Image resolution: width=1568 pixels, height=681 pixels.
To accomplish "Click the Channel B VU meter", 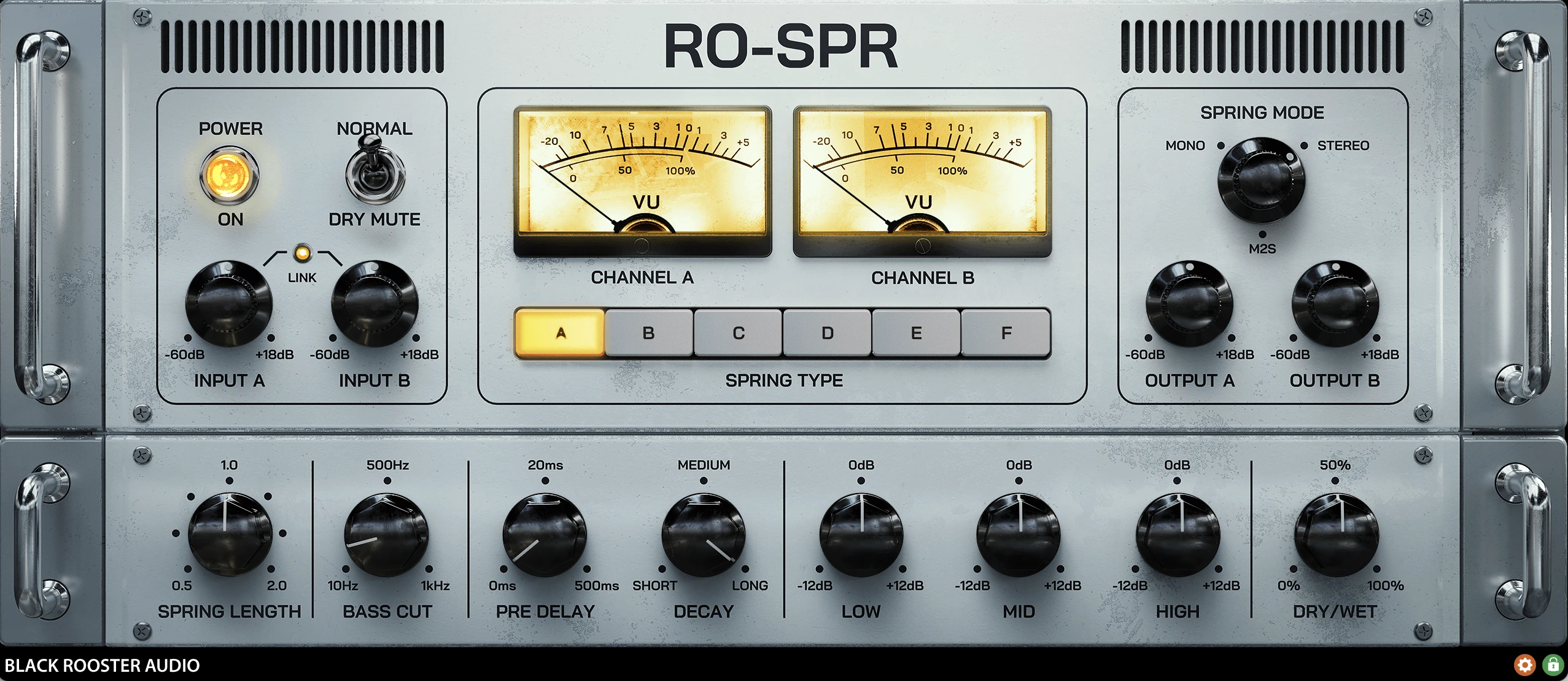I will coord(922,181).
